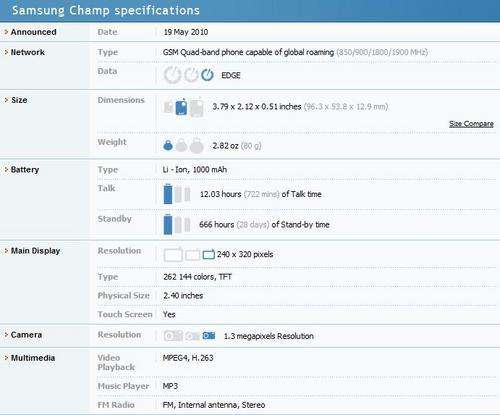The width and height of the screenshot is (500, 415).
Task: Click the small grey phone dimensions icon
Action: (169, 107)
